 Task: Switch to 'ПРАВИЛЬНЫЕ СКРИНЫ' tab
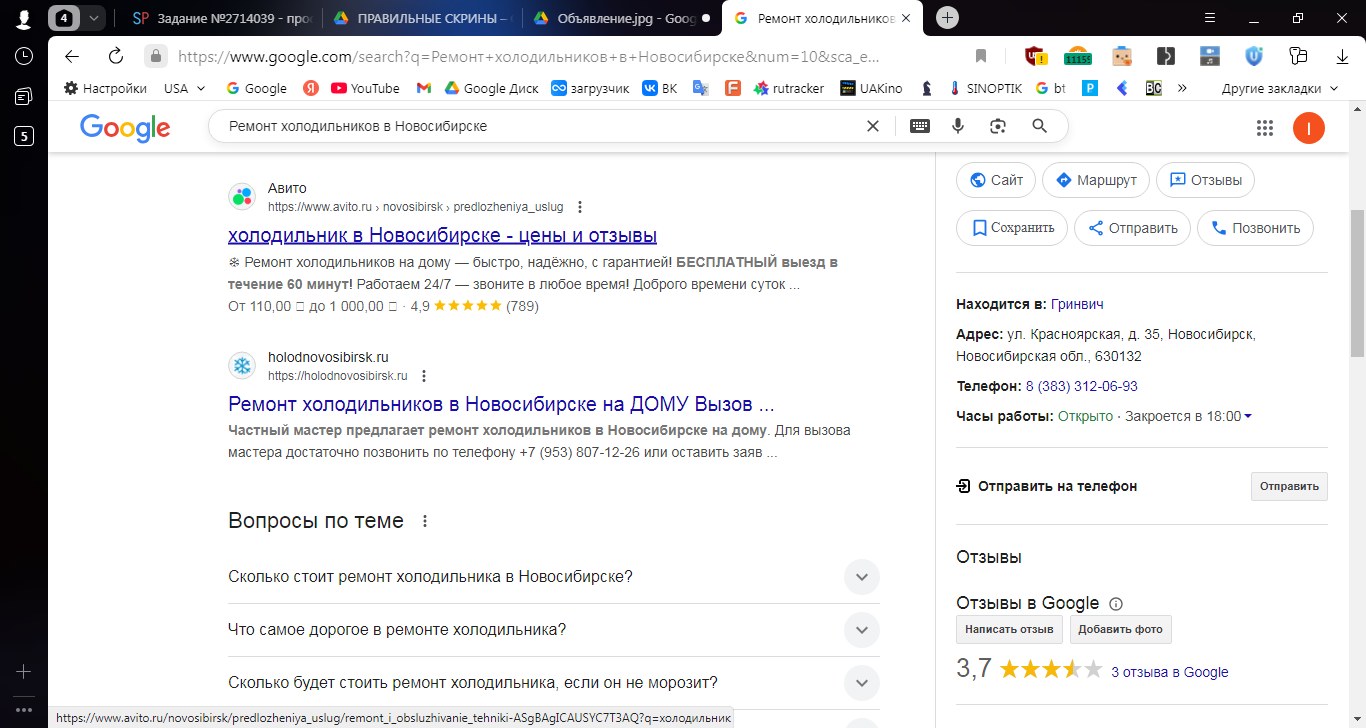click(x=422, y=18)
